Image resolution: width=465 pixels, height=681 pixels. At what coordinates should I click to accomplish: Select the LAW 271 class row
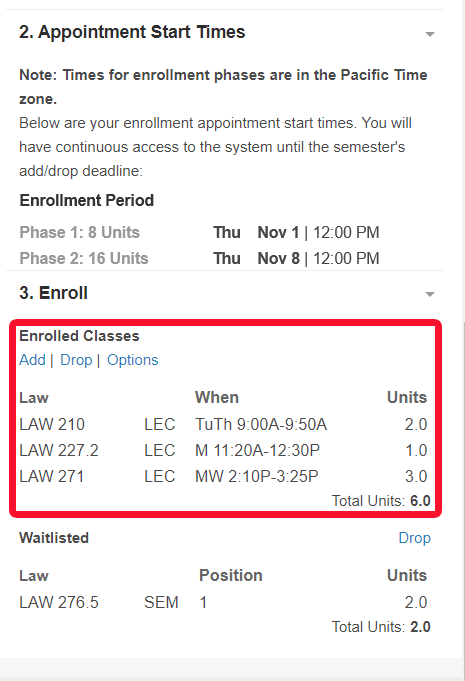223,476
